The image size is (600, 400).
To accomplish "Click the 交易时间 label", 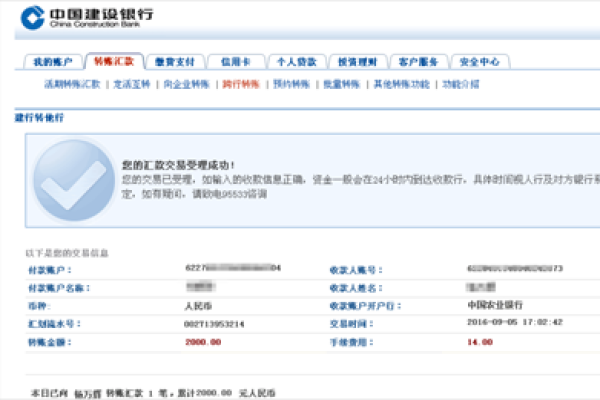I will pos(351,324).
